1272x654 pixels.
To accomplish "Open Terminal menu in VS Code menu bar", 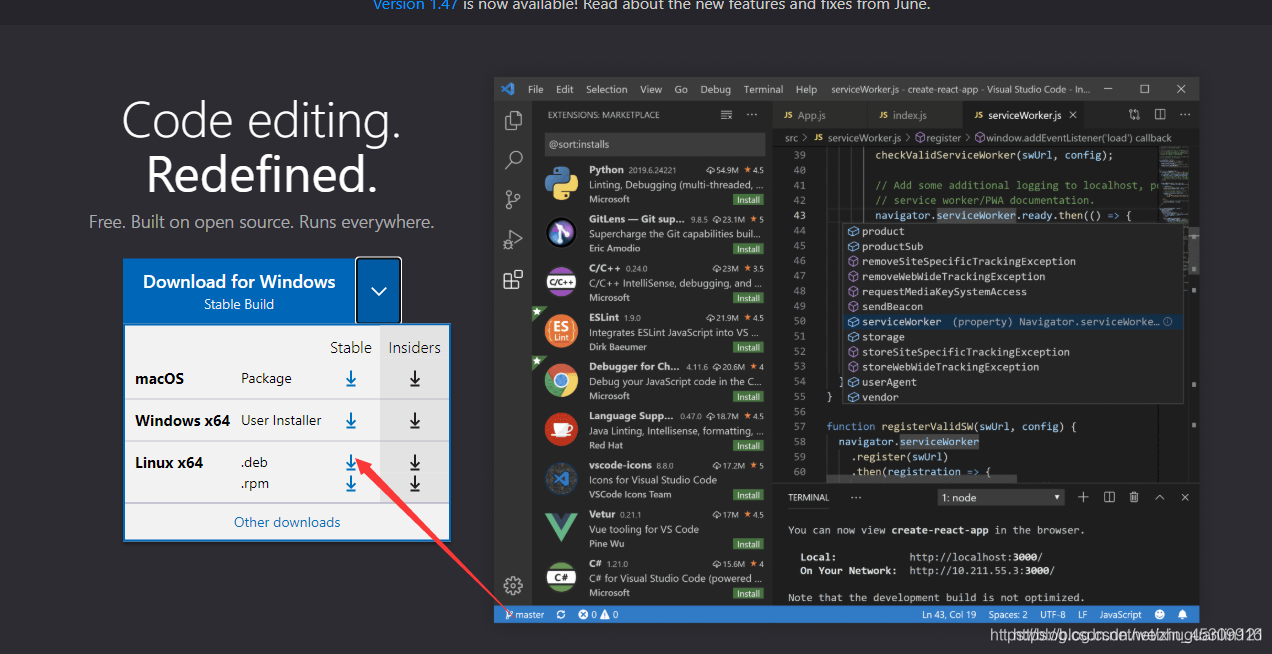I will pyautogui.click(x=763, y=89).
